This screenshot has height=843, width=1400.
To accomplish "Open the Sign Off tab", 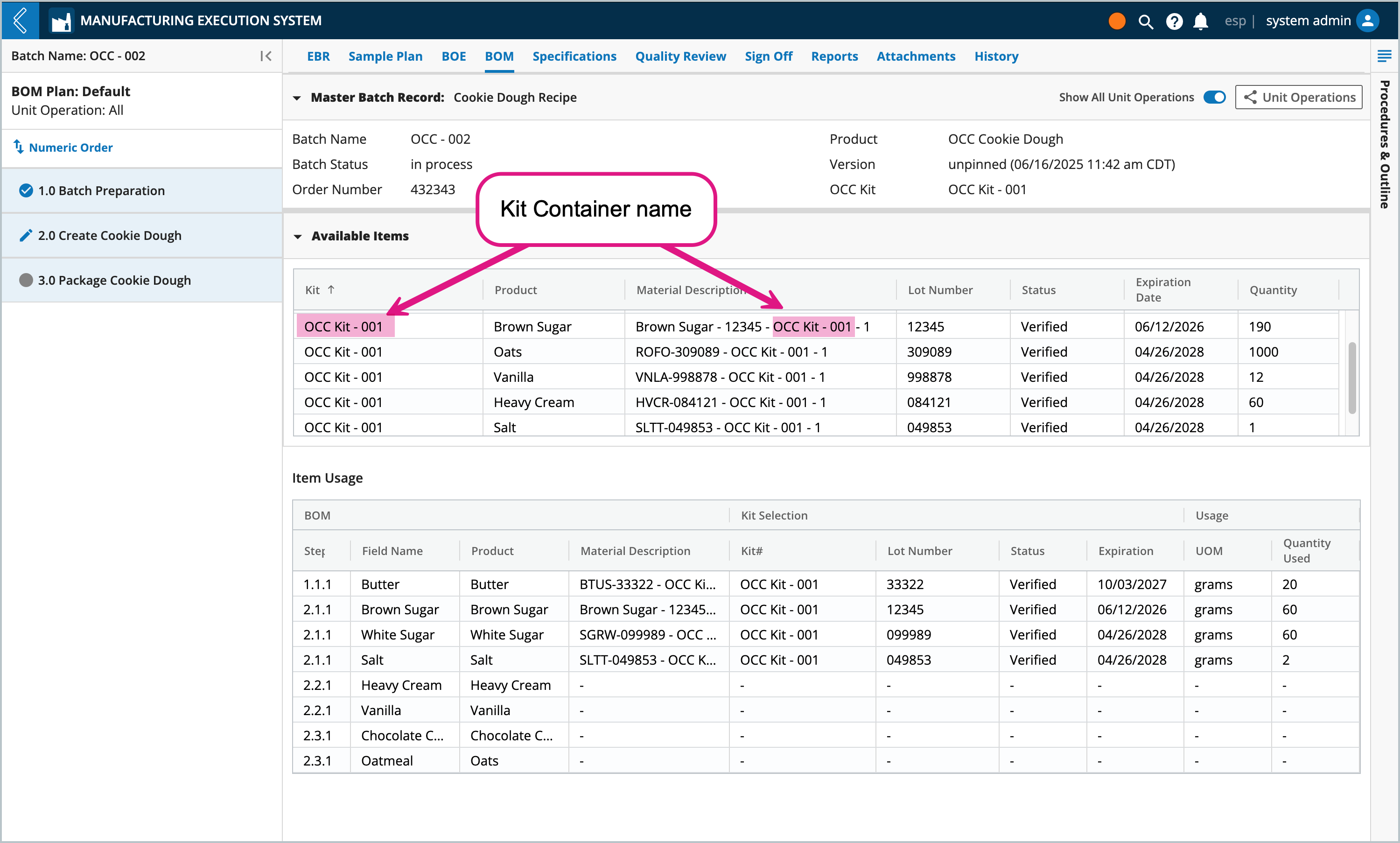I will [769, 56].
